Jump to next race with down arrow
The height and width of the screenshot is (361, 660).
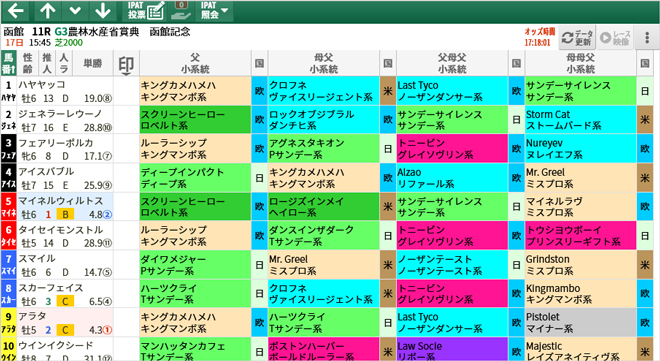tap(102, 11)
